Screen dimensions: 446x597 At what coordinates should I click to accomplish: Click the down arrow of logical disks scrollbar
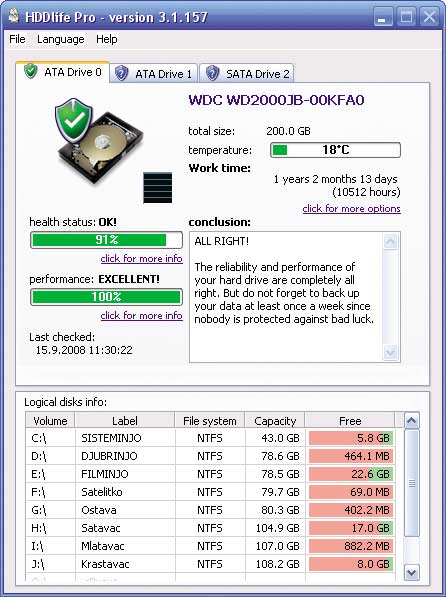click(411, 572)
